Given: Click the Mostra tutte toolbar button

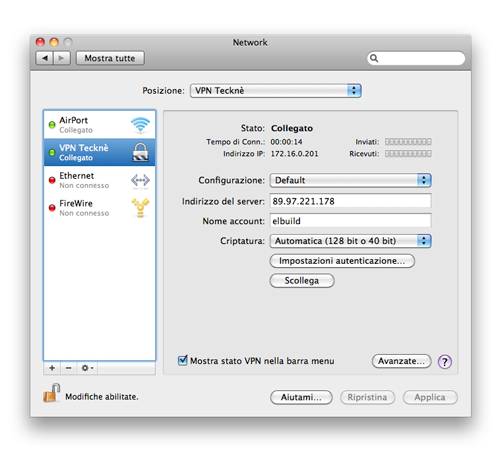Looking at the screenshot, I should tap(110, 58).
